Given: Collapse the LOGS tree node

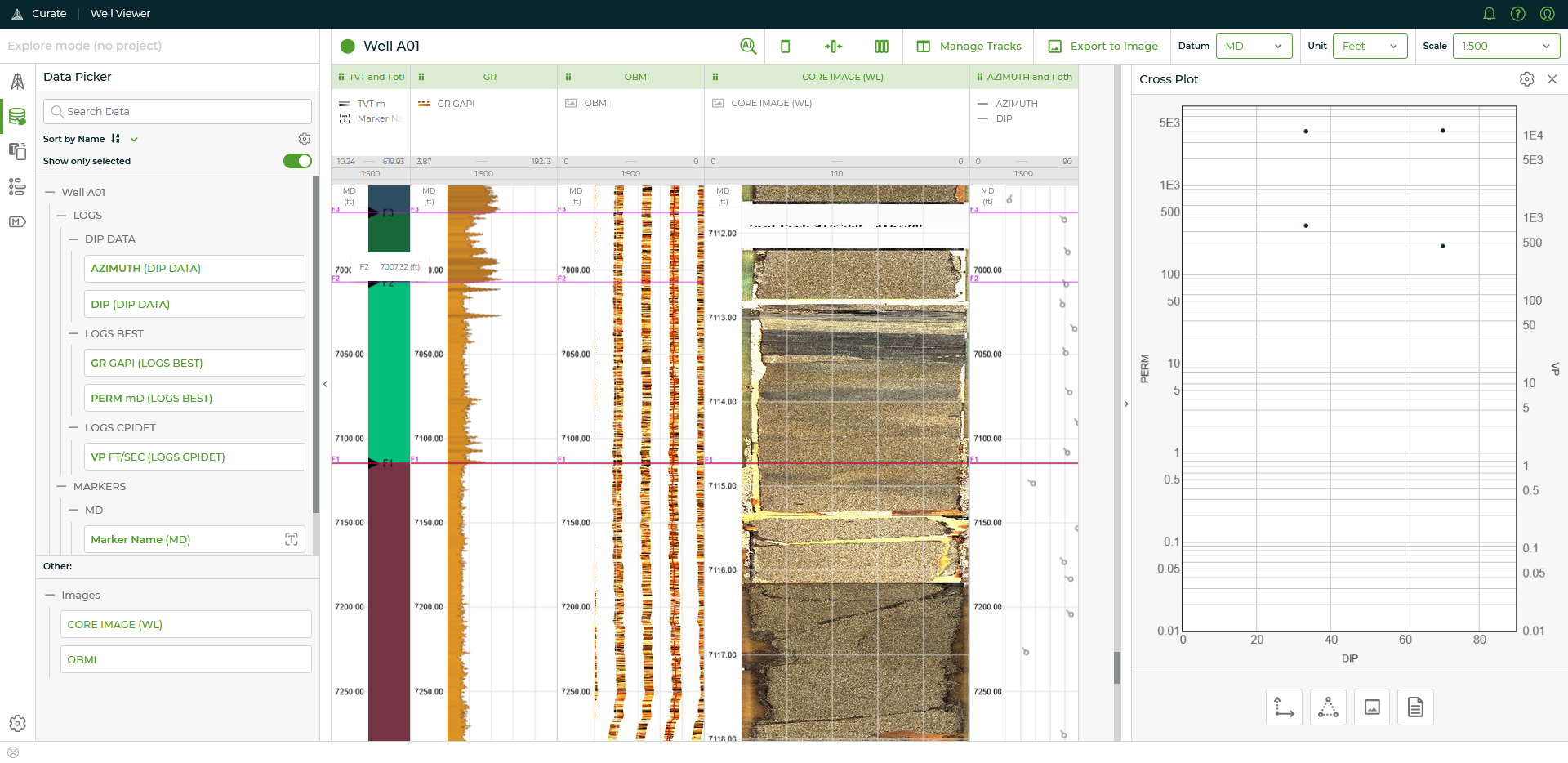Looking at the screenshot, I should click(x=61, y=216).
